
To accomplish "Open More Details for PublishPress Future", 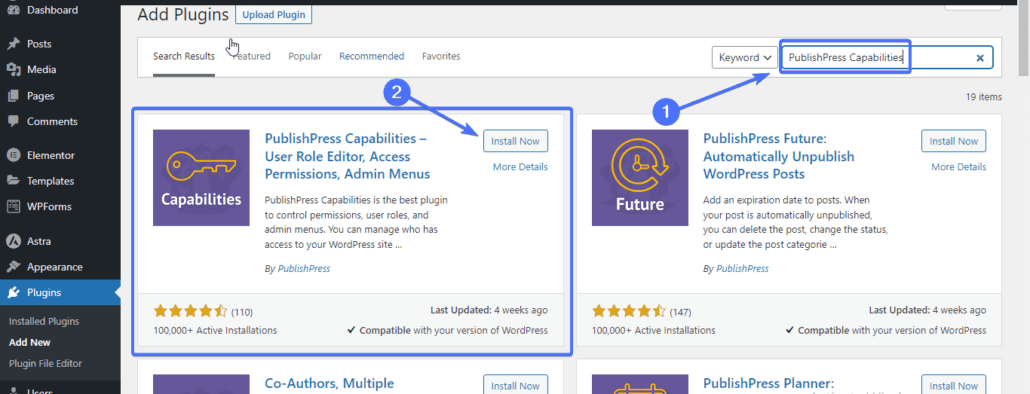I will point(958,167).
